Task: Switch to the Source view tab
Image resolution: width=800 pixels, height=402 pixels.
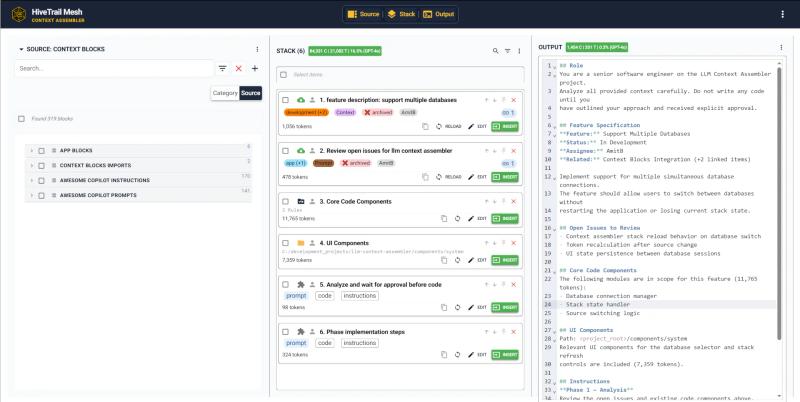Action: pyautogui.click(x=363, y=14)
